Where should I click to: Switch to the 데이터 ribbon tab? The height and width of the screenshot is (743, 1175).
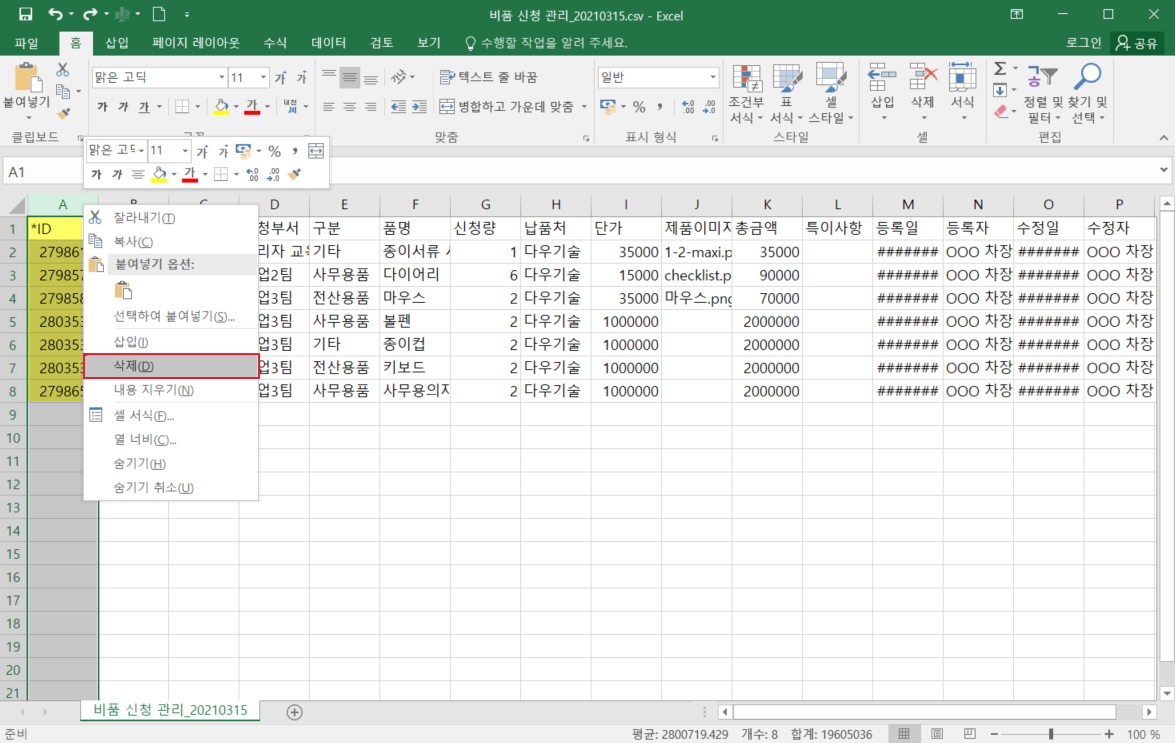(x=328, y=43)
